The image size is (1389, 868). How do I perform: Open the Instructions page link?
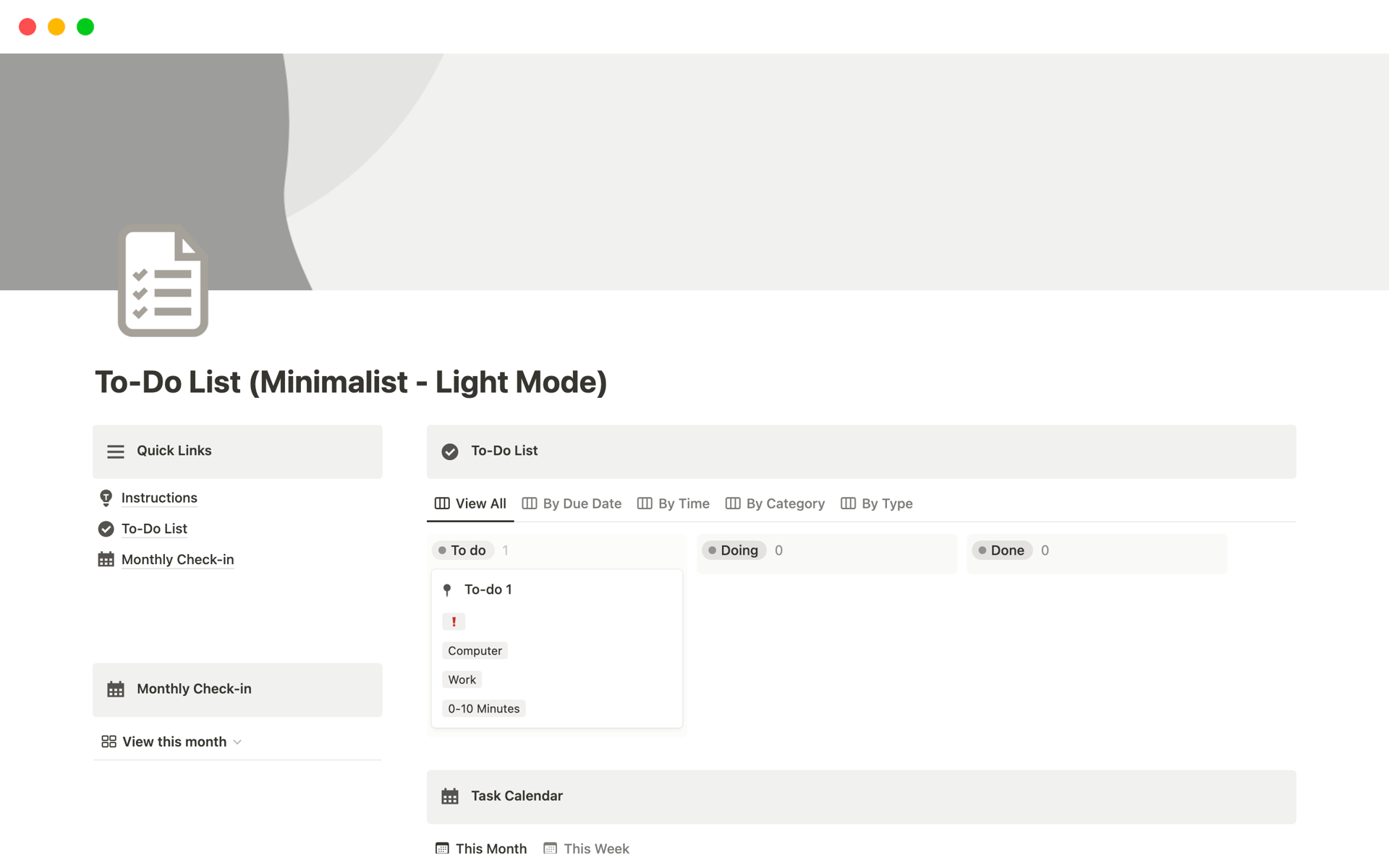159,498
